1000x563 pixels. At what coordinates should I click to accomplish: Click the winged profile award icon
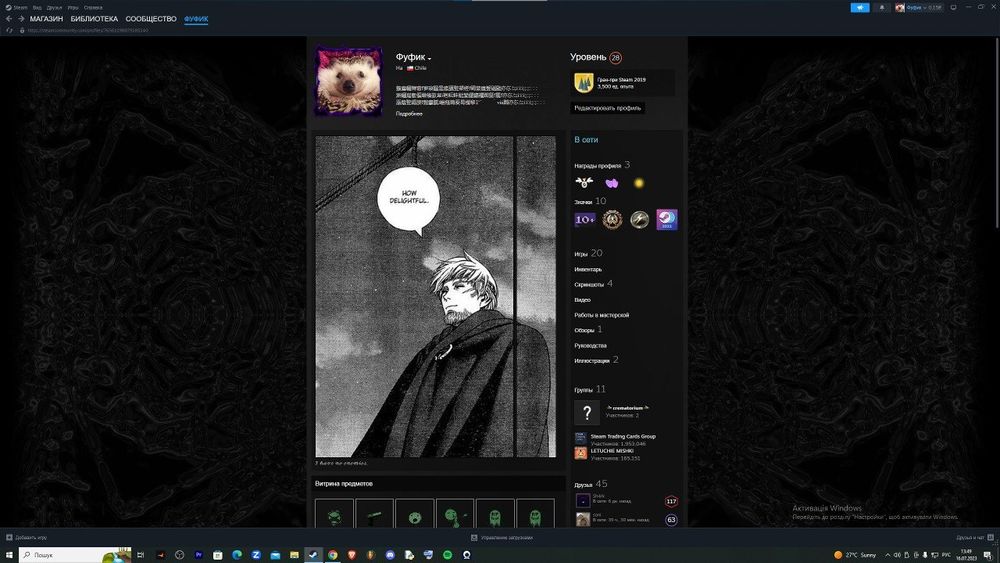point(584,183)
